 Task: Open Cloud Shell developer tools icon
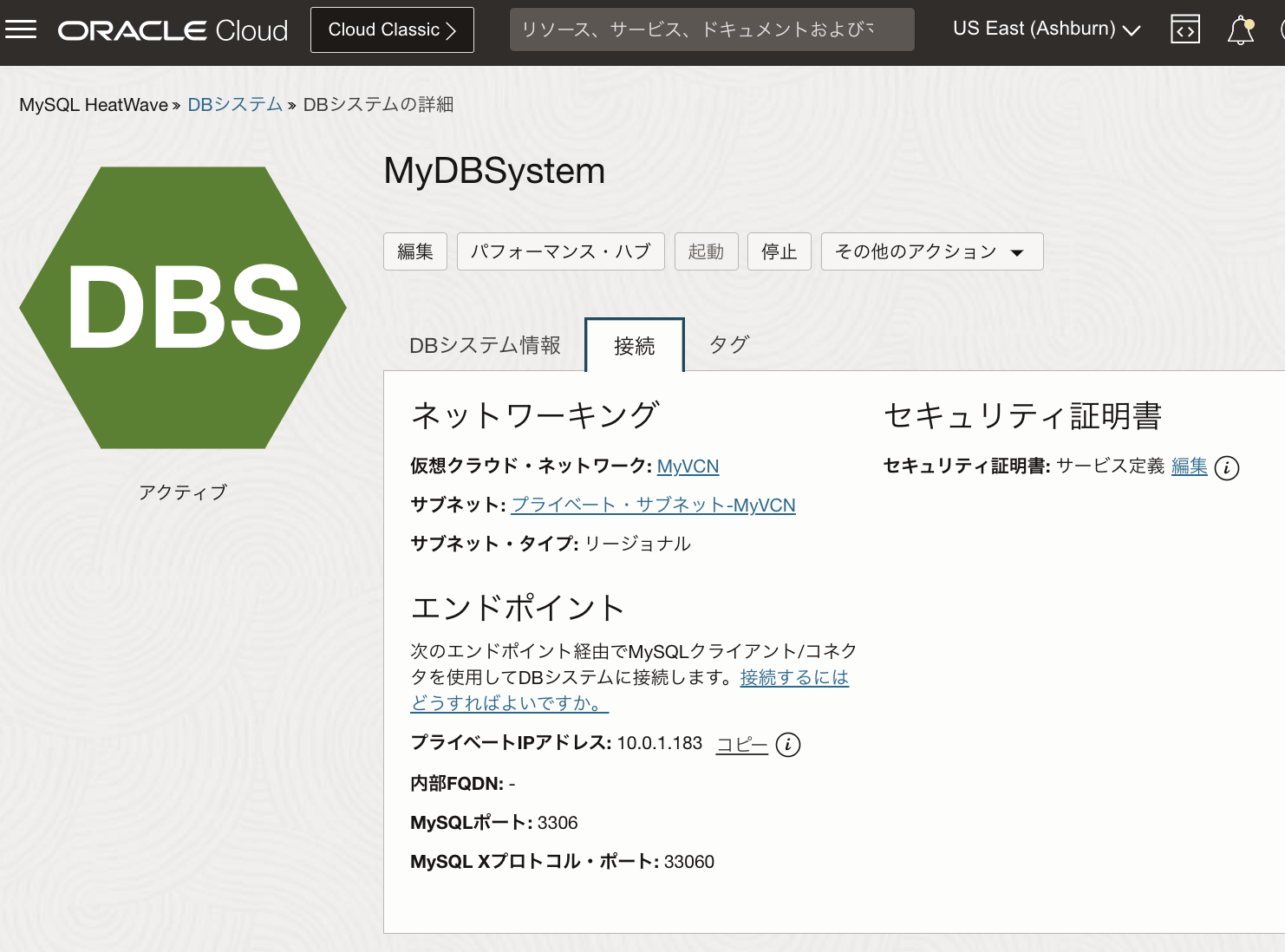(x=1185, y=29)
